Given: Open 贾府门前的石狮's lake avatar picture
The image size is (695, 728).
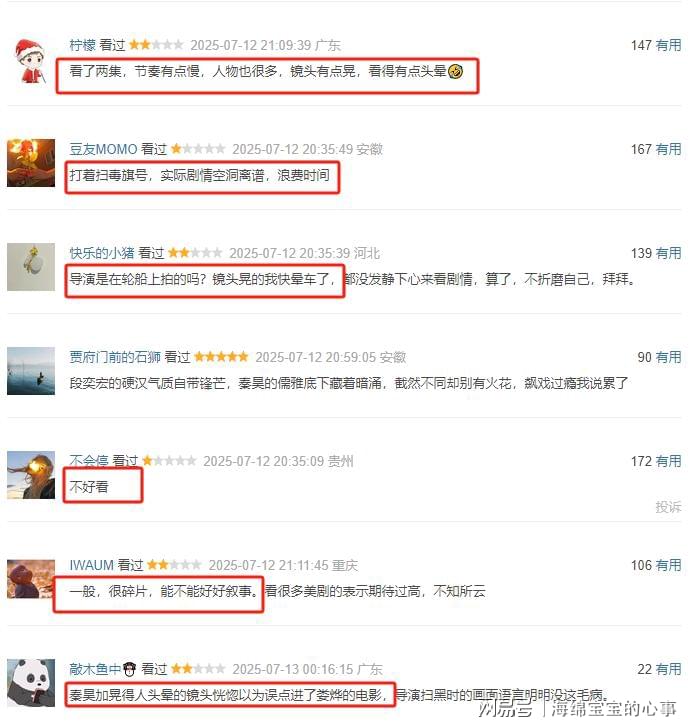Looking at the screenshot, I should 31,371.
